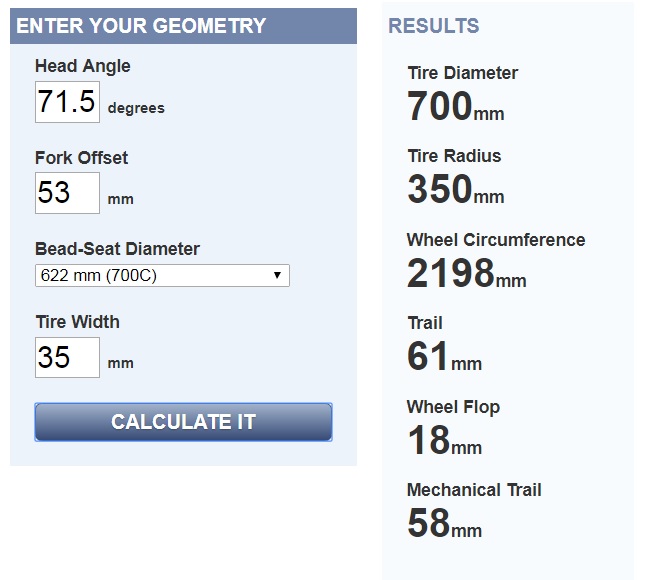Click the degrees unit text
The height and width of the screenshot is (580, 646).
[x=136, y=108]
